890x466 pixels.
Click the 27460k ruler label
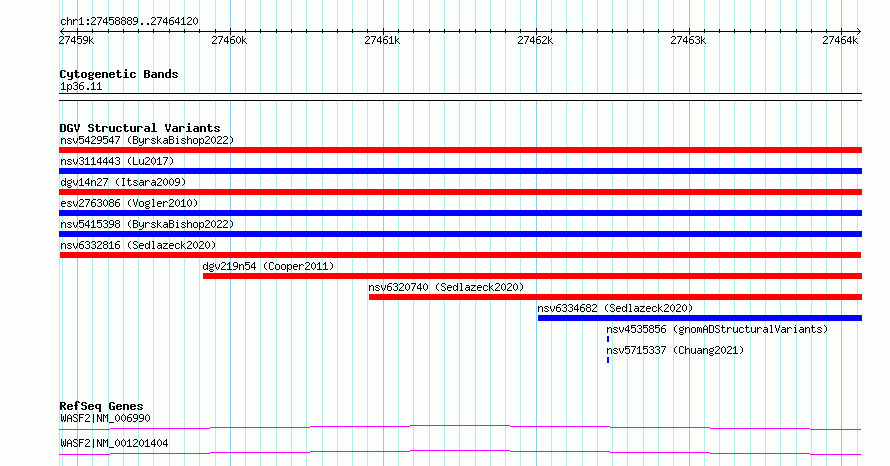[x=229, y=40]
